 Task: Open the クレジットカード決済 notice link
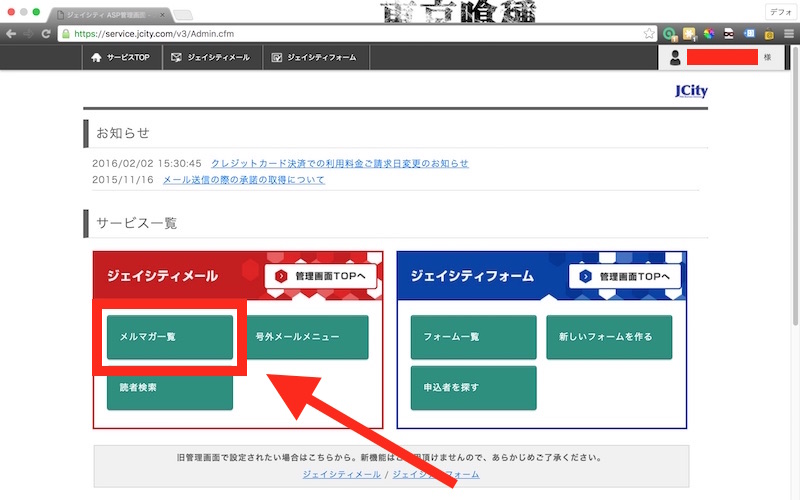340,163
